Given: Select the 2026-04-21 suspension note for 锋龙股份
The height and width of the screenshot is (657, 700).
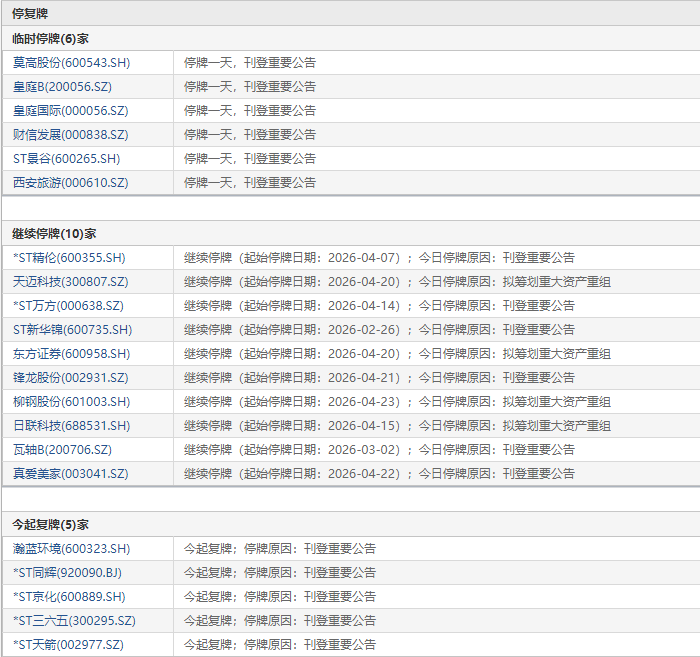Looking at the screenshot, I should pos(379,378).
